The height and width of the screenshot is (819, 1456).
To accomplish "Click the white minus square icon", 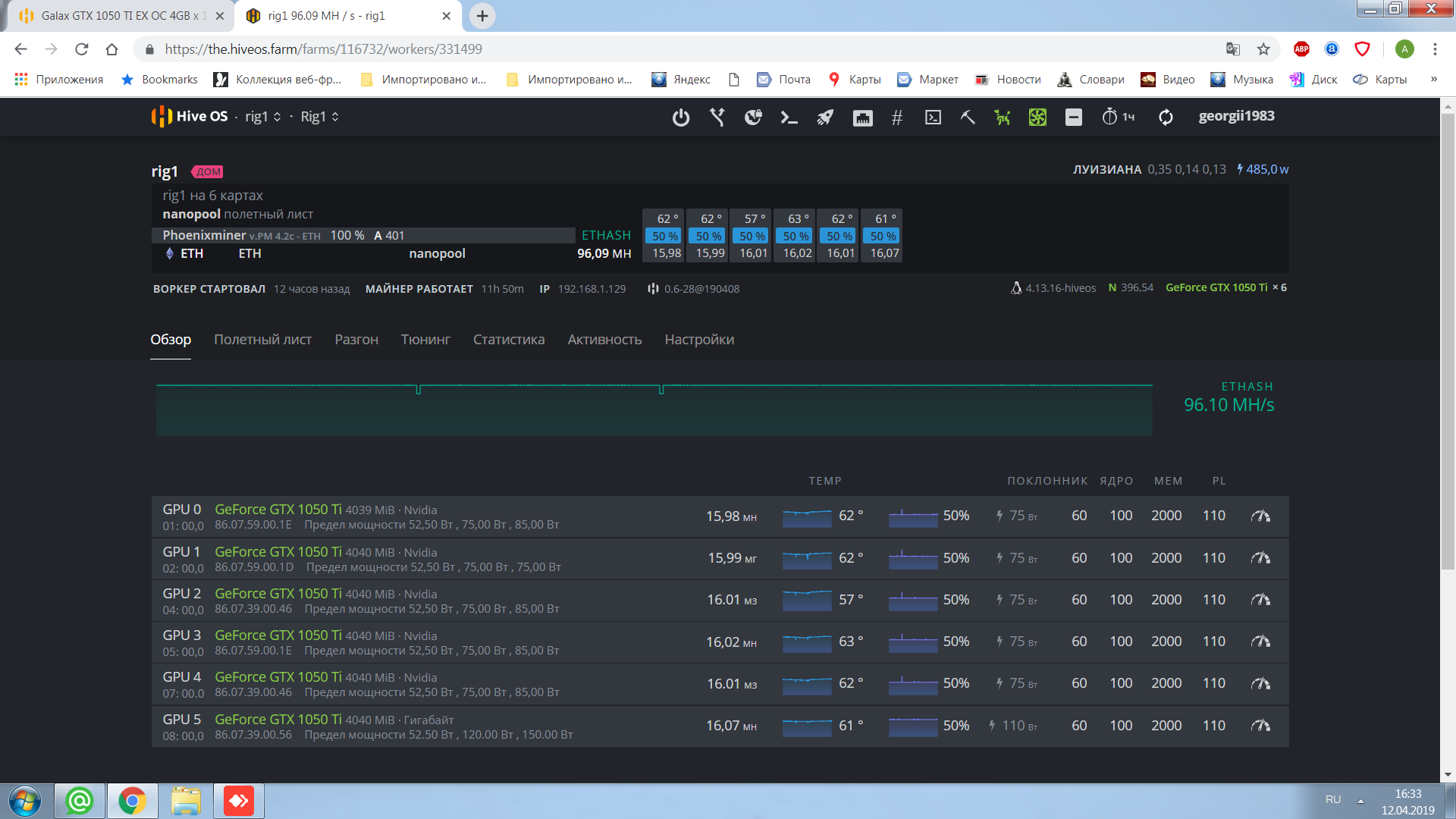I will tap(1073, 117).
